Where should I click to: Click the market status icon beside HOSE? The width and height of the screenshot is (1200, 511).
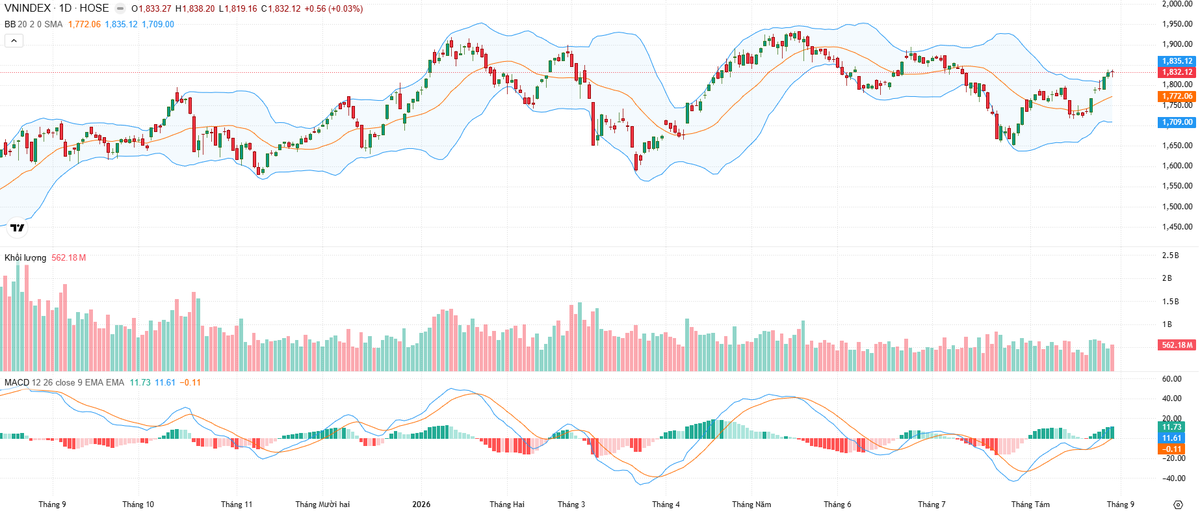click(122, 8)
